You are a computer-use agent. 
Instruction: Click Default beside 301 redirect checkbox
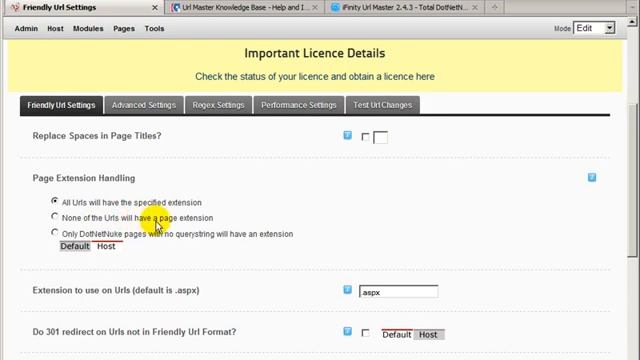(x=396, y=335)
